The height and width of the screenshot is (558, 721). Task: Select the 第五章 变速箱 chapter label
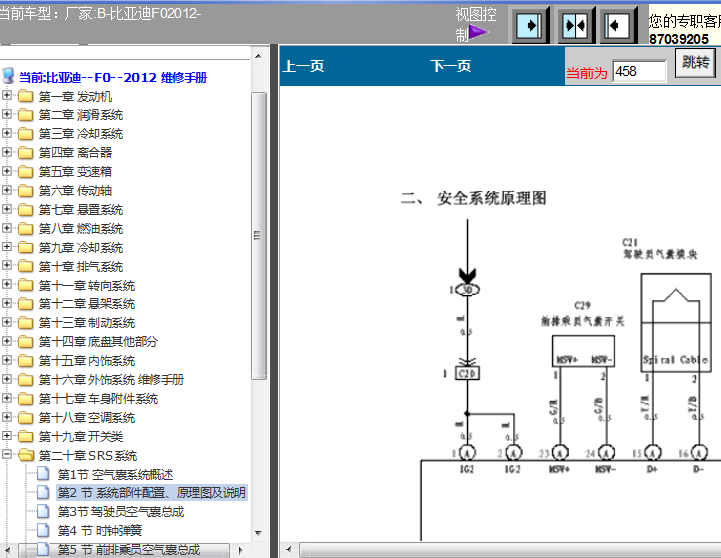coord(75,171)
